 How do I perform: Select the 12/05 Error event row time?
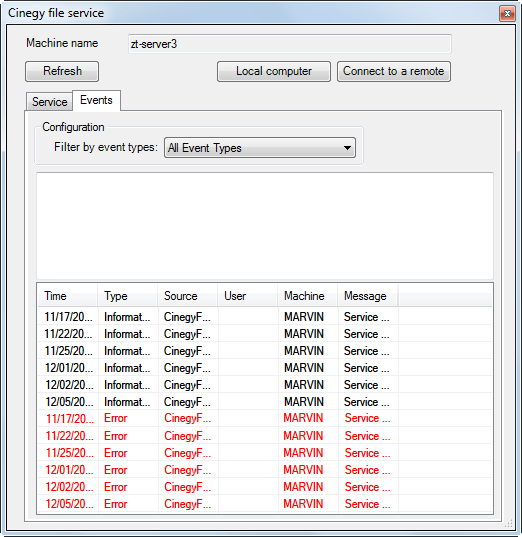[69, 504]
